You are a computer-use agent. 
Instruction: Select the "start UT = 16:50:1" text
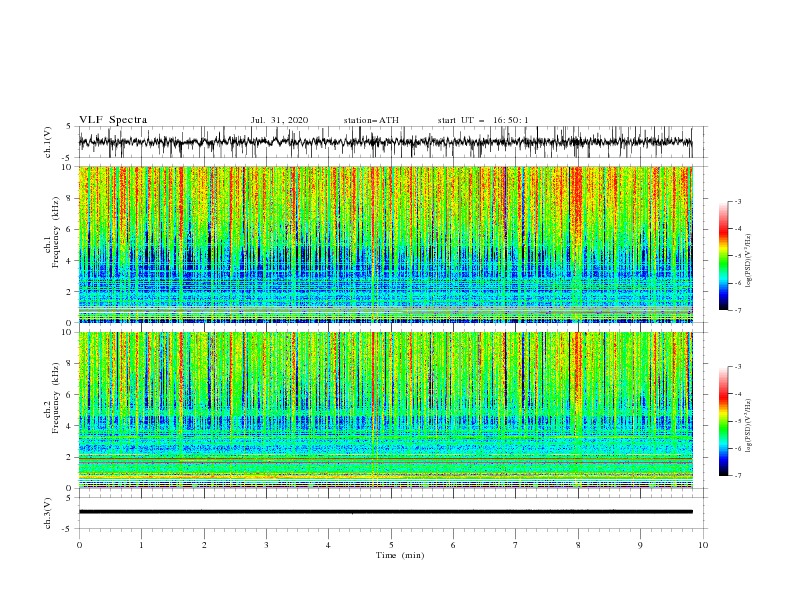[x=483, y=120]
